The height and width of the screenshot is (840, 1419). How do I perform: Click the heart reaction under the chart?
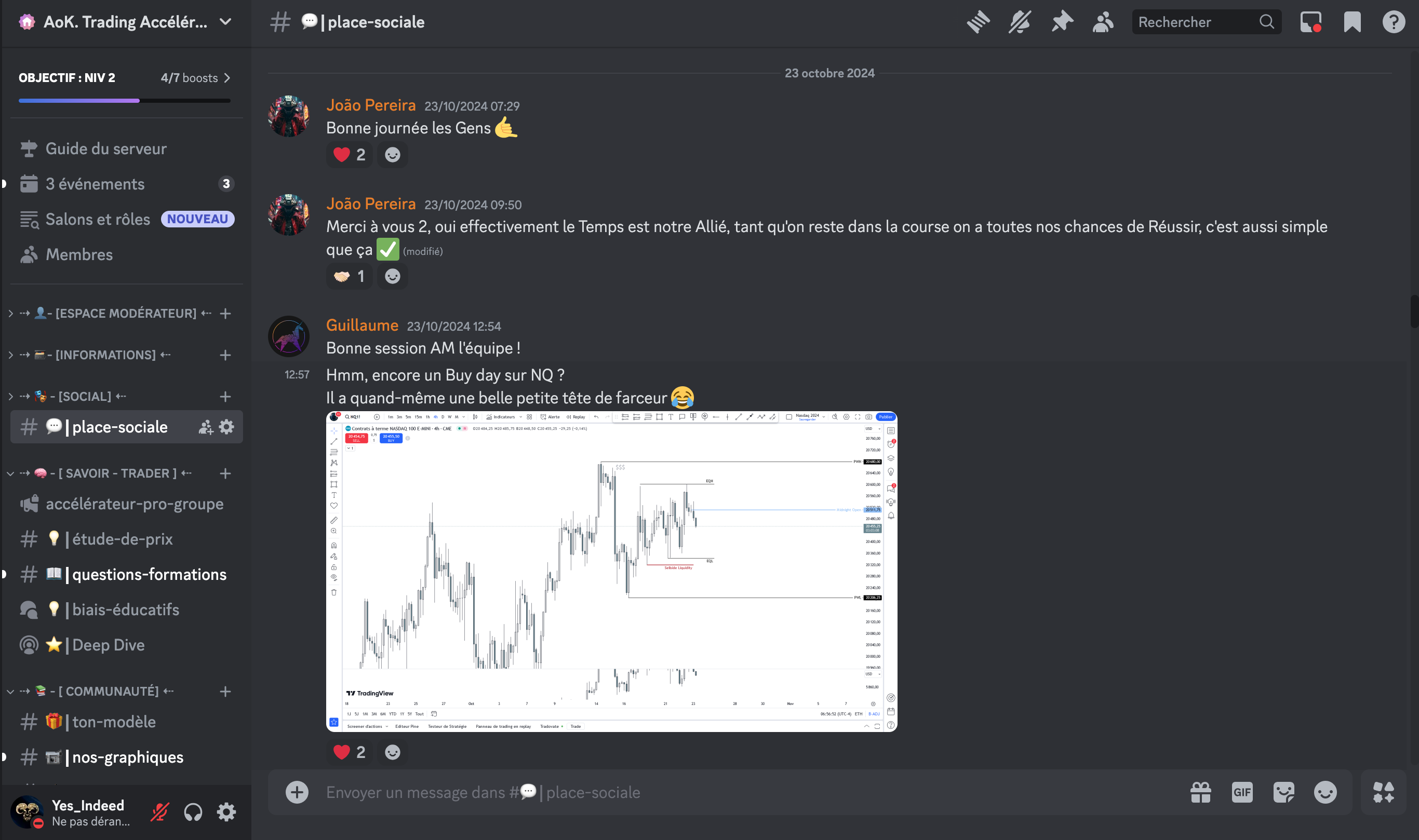pyautogui.click(x=350, y=752)
